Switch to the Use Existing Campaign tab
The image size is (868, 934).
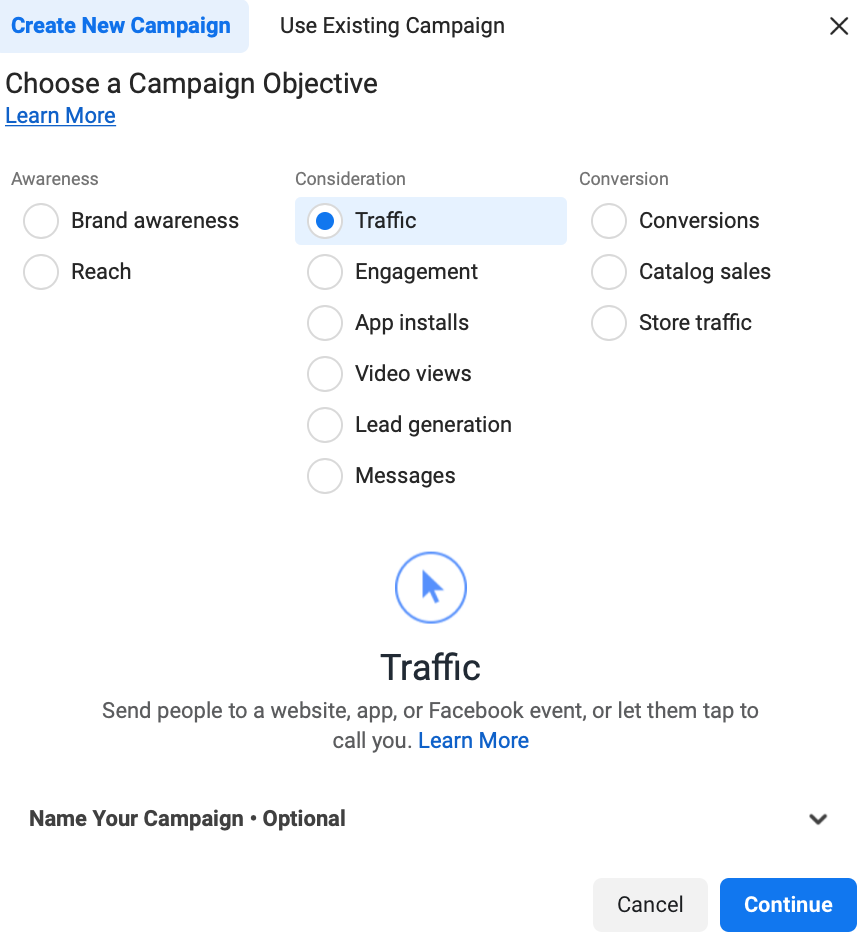[391, 26]
